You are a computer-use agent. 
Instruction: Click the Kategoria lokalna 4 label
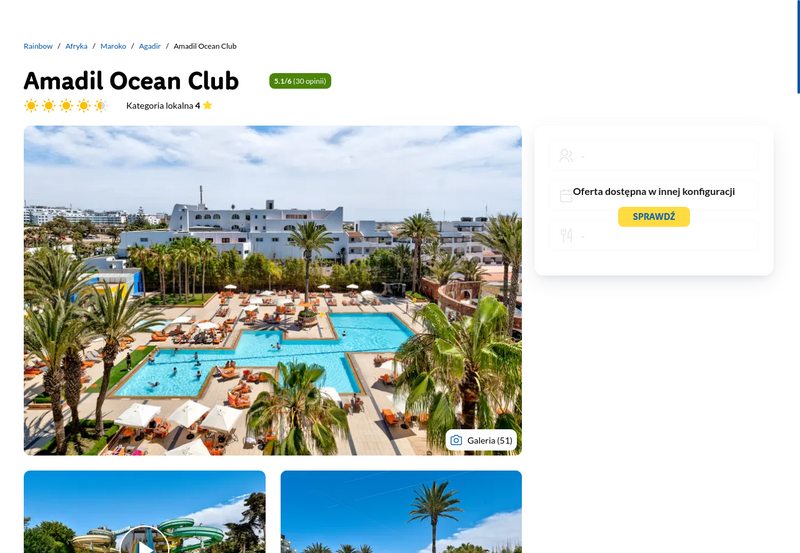click(x=163, y=106)
